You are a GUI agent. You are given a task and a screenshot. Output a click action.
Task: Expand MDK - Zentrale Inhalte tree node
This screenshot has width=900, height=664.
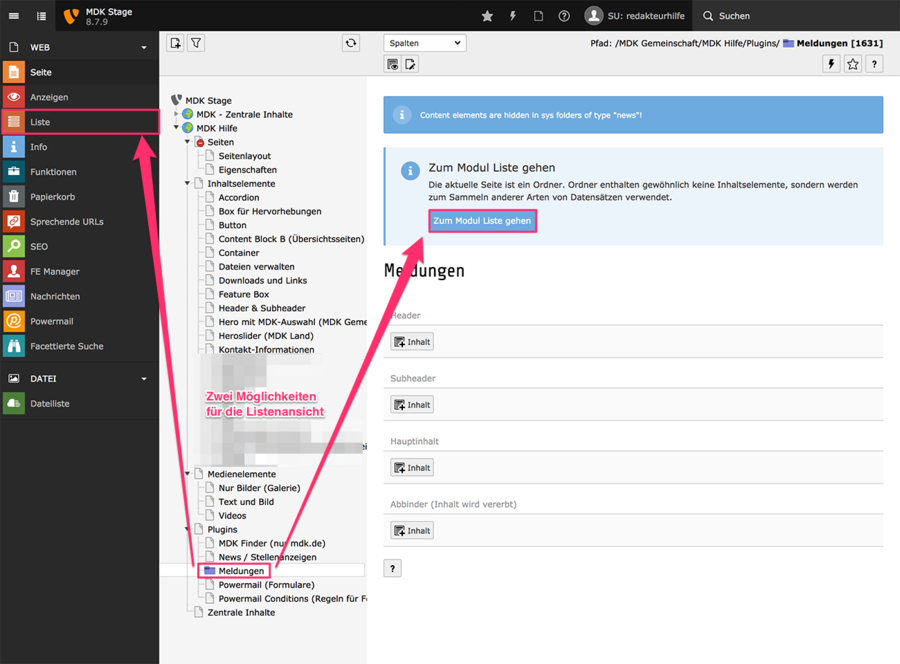coord(176,114)
